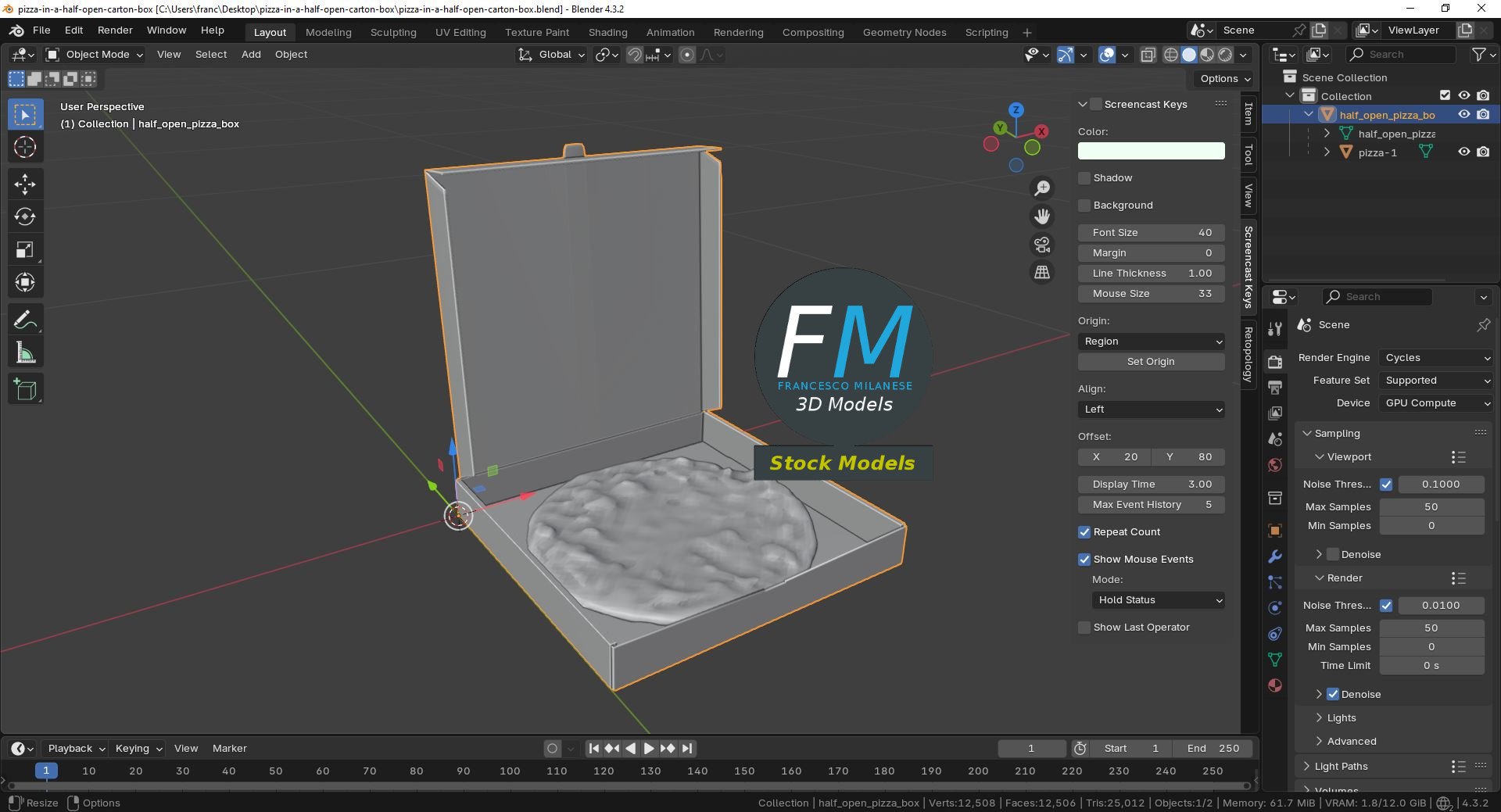Disable Show Mouse Events checkbox
Image resolution: width=1501 pixels, height=812 pixels.
(x=1084, y=560)
